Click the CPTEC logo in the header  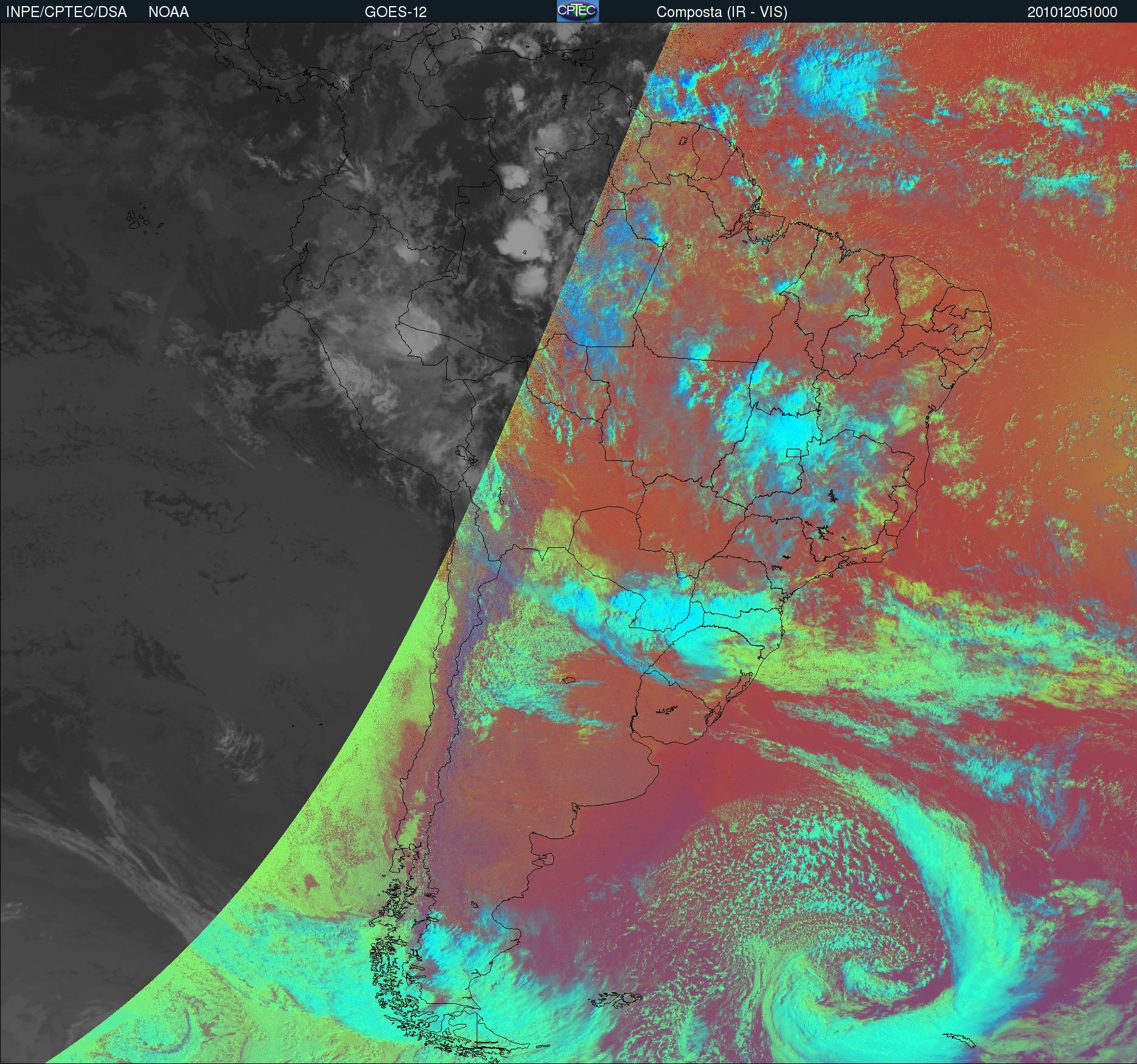(578, 12)
